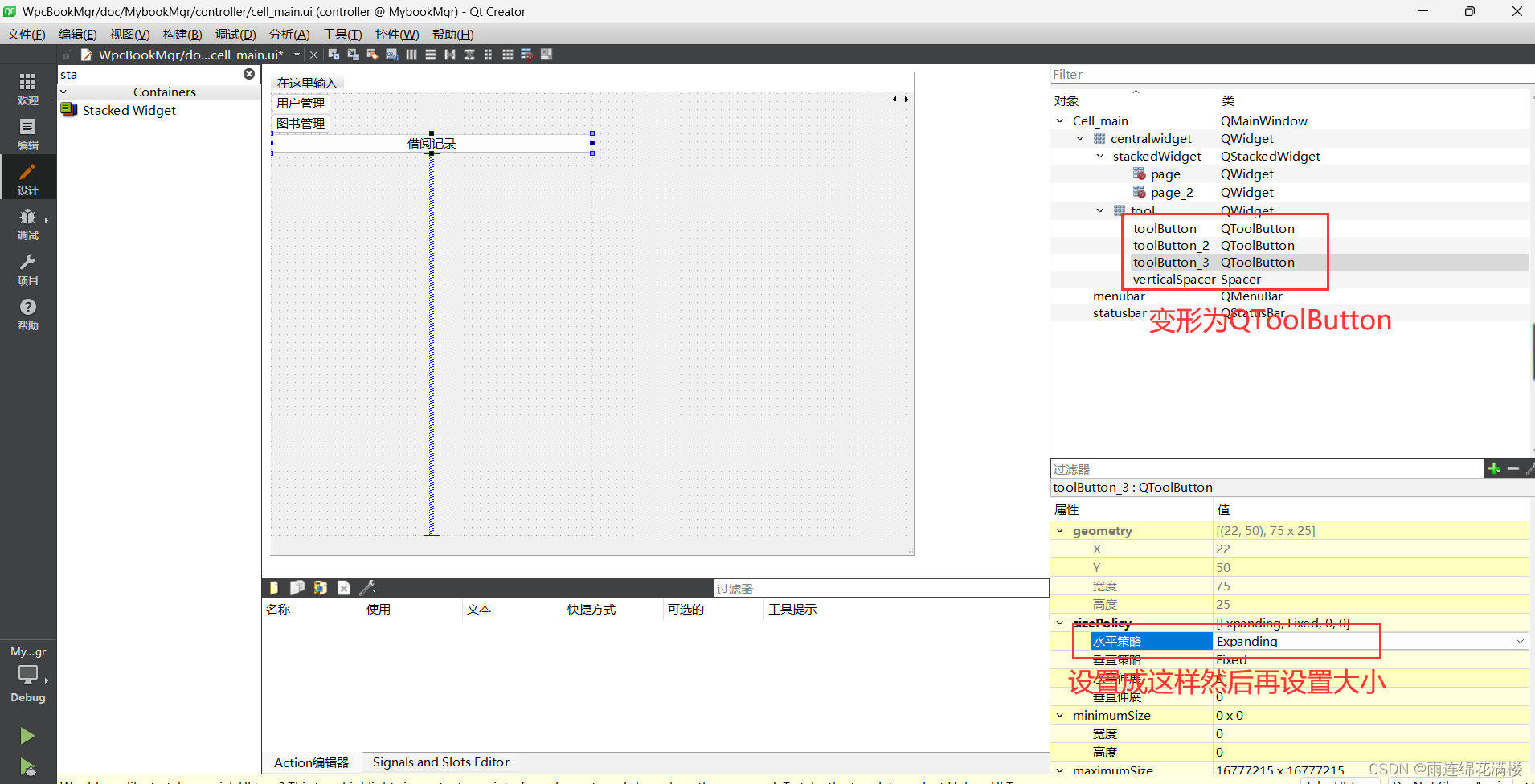Select toolButton_2 in object tree
Screen dimensions: 1535x784
pyautogui.click(x=1171, y=245)
